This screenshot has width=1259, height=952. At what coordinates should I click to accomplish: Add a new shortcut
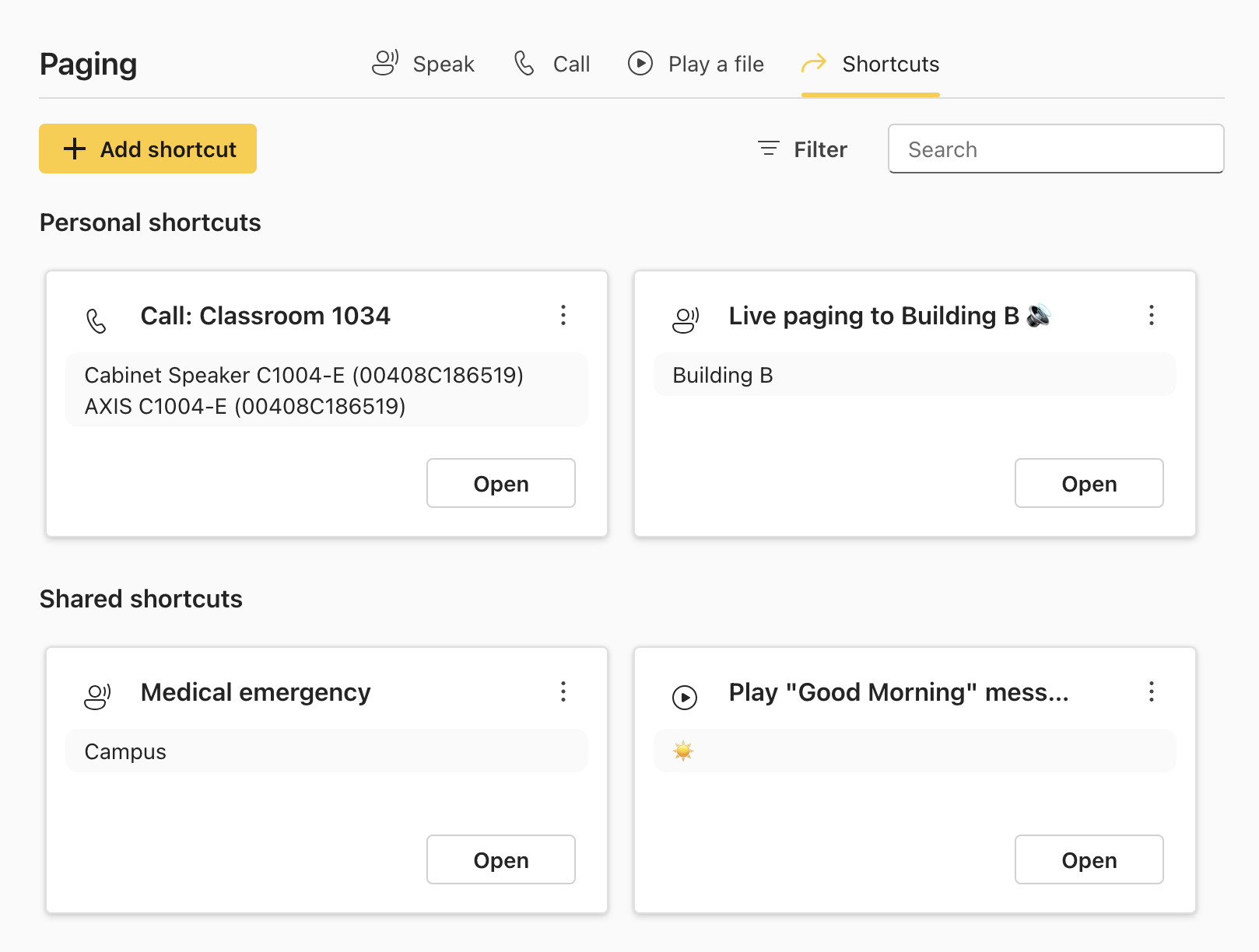tap(148, 149)
